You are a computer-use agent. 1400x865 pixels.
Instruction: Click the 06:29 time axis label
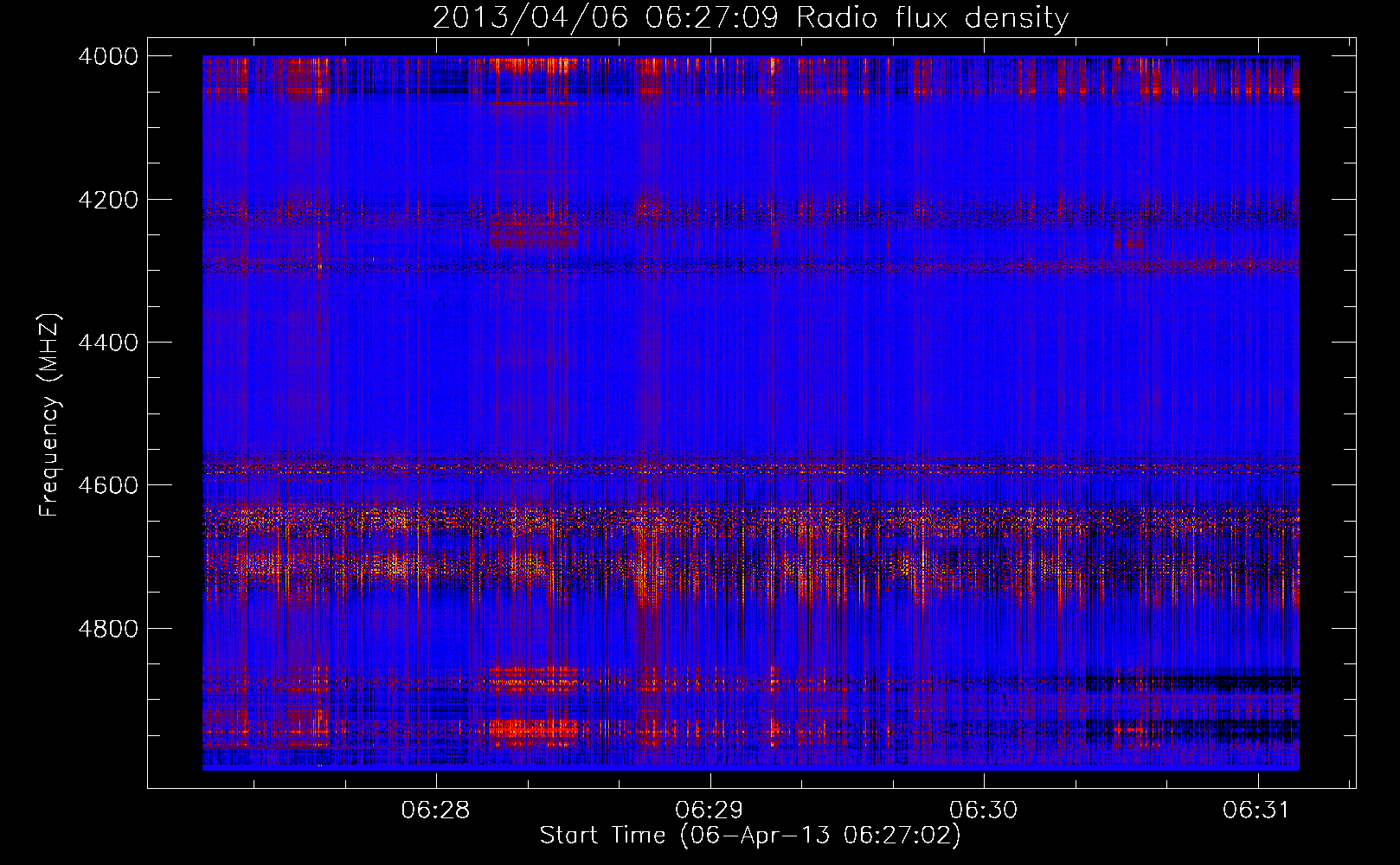(x=710, y=811)
